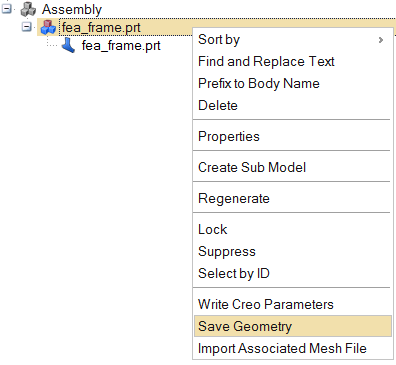Choose Write Creo Parameters

266,304
